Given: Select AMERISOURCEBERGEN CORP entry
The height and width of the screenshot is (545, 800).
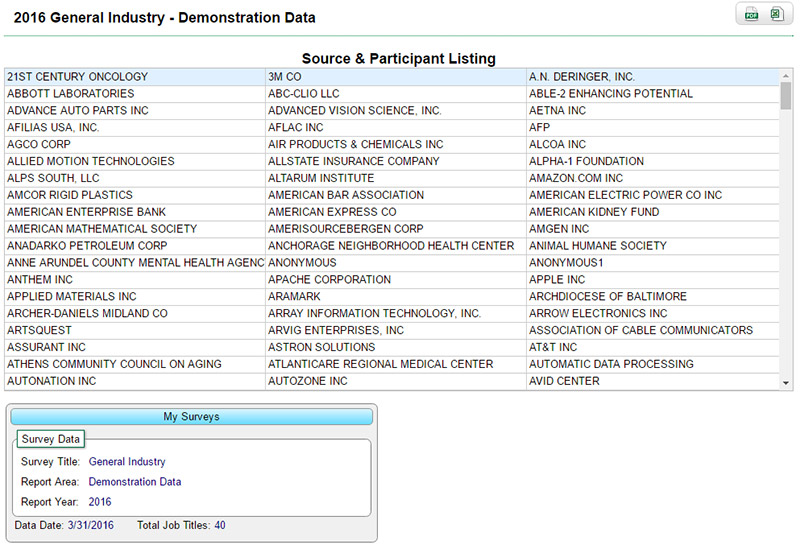Looking at the screenshot, I should tap(396, 229).
